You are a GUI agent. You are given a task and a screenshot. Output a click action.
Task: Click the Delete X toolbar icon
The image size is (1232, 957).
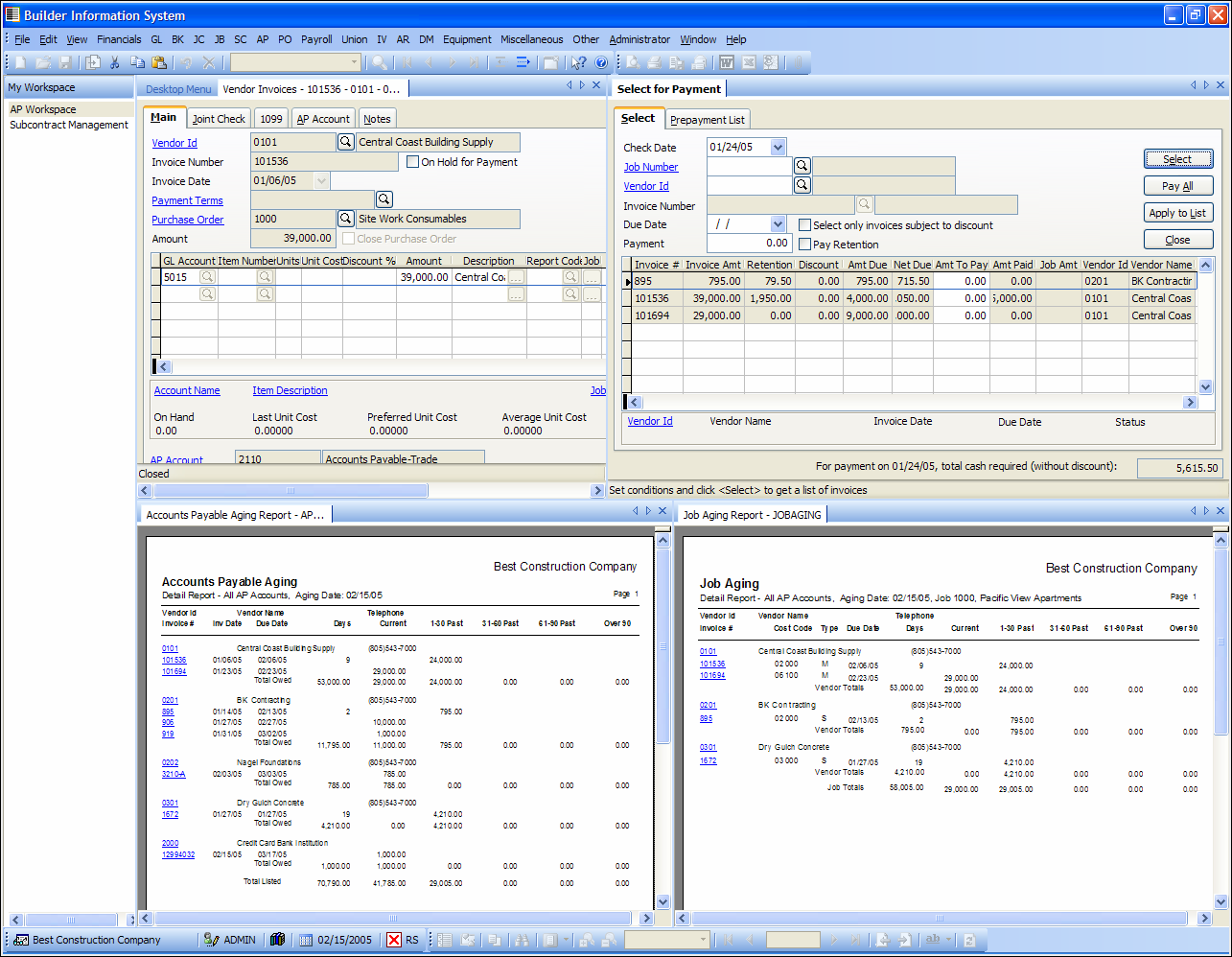[x=208, y=62]
